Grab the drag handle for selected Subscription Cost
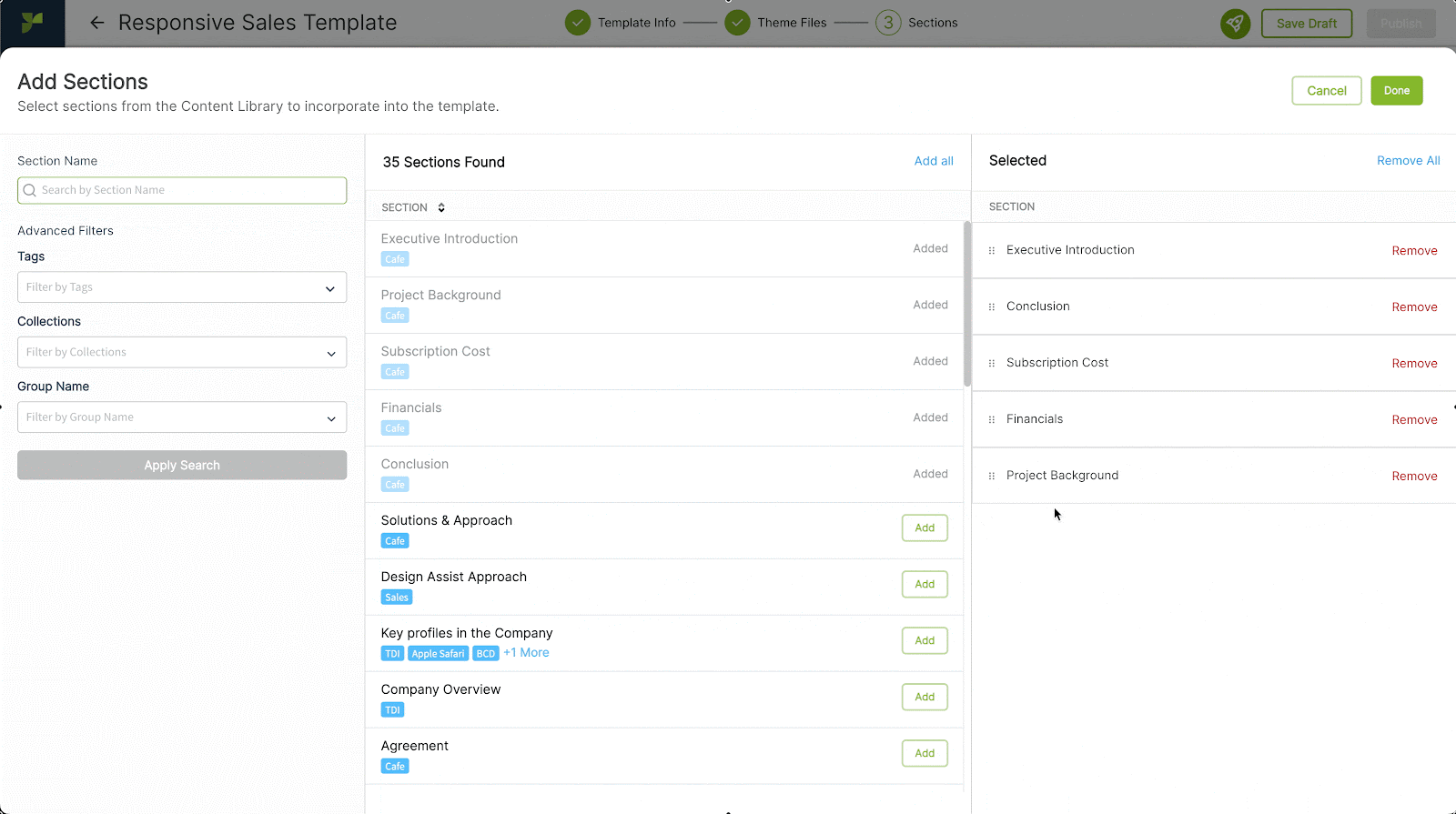This screenshot has height=814, width=1456. (992, 363)
